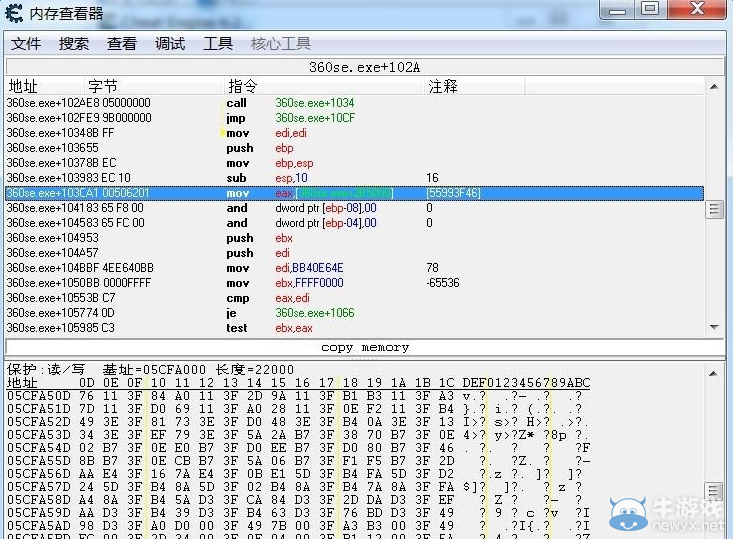Click the 360se.exe+102A address header bar
The width and height of the screenshot is (733, 539).
[365, 67]
